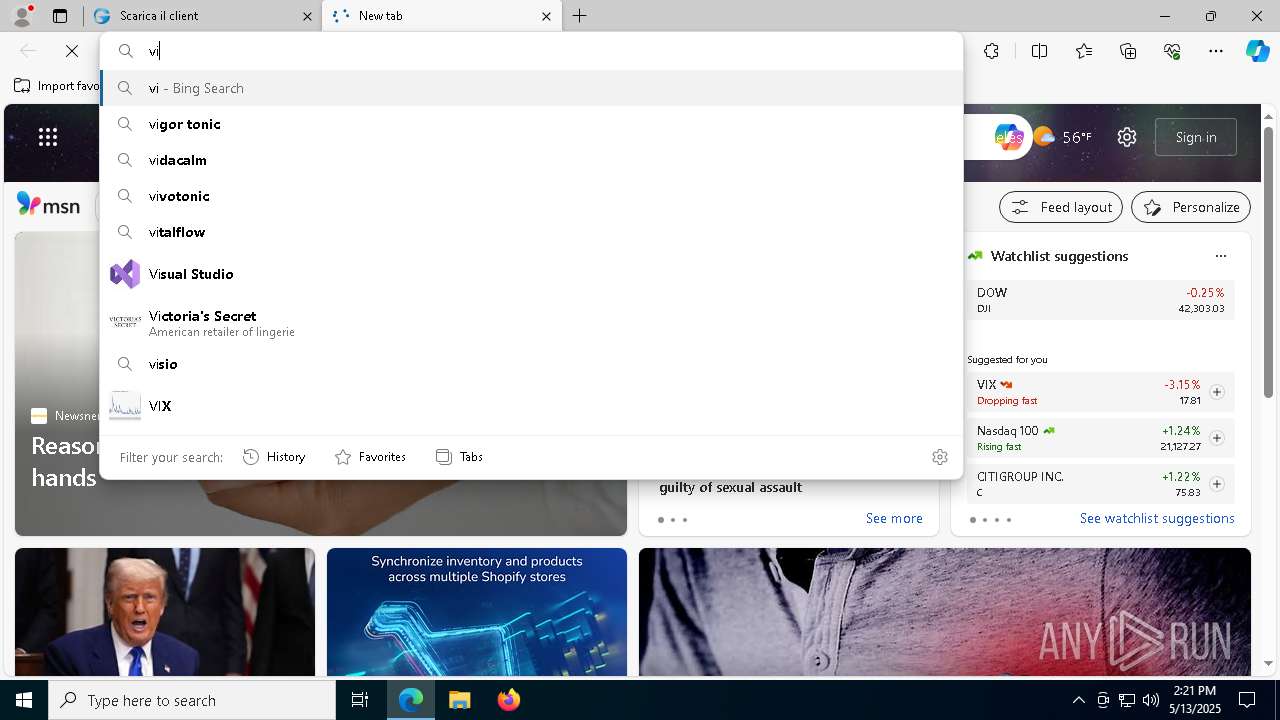The width and height of the screenshot is (1280, 720).
Task: Click the Windows taskbar search box
Action: pyautogui.click(x=192, y=700)
